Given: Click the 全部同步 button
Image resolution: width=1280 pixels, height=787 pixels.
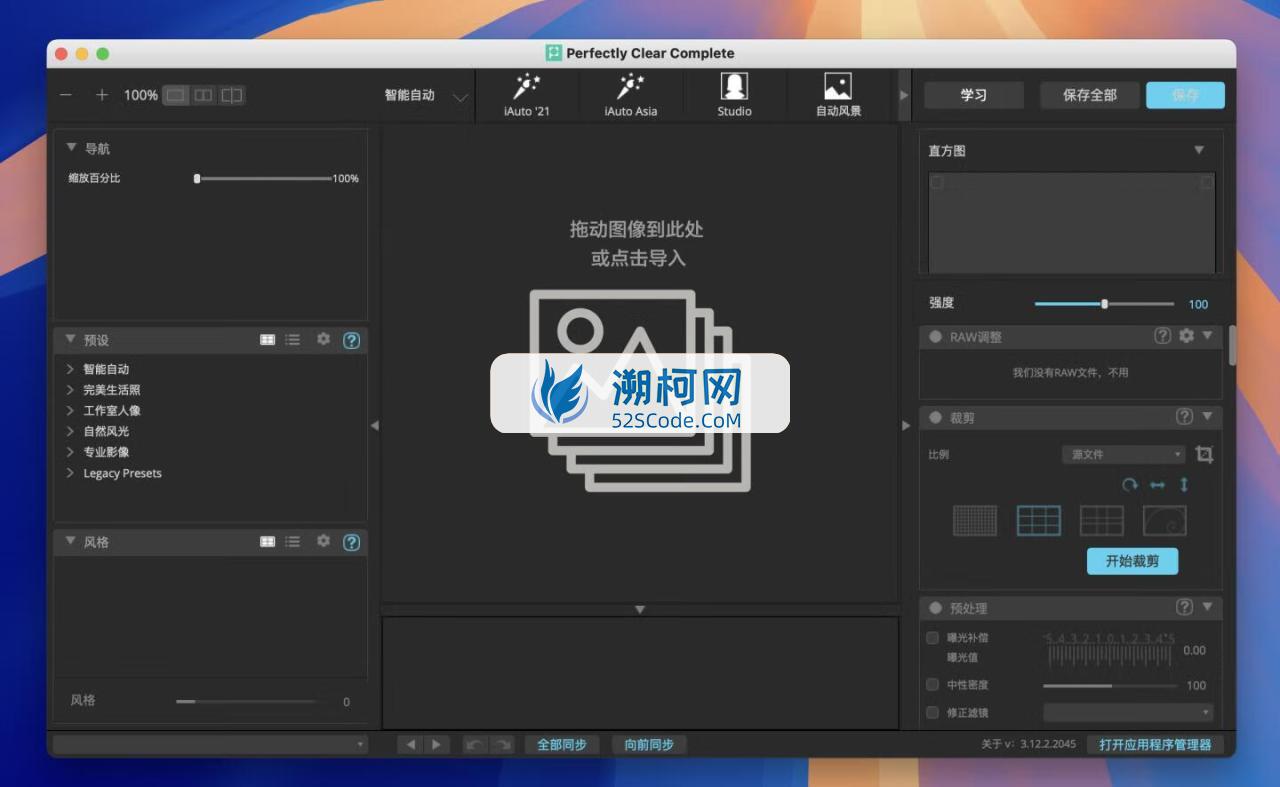Looking at the screenshot, I should (x=562, y=744).
